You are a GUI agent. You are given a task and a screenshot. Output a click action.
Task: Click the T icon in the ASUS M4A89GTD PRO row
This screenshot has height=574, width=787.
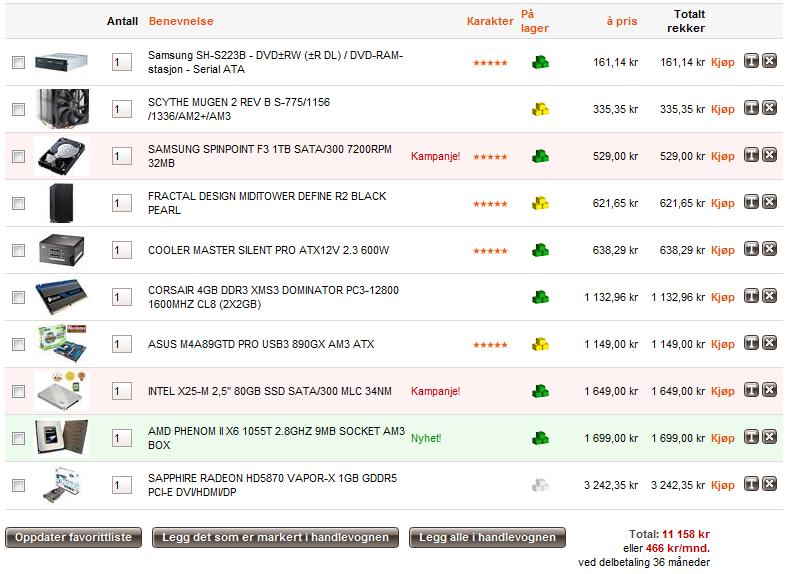pyautogui.click(x=751, y=343)
